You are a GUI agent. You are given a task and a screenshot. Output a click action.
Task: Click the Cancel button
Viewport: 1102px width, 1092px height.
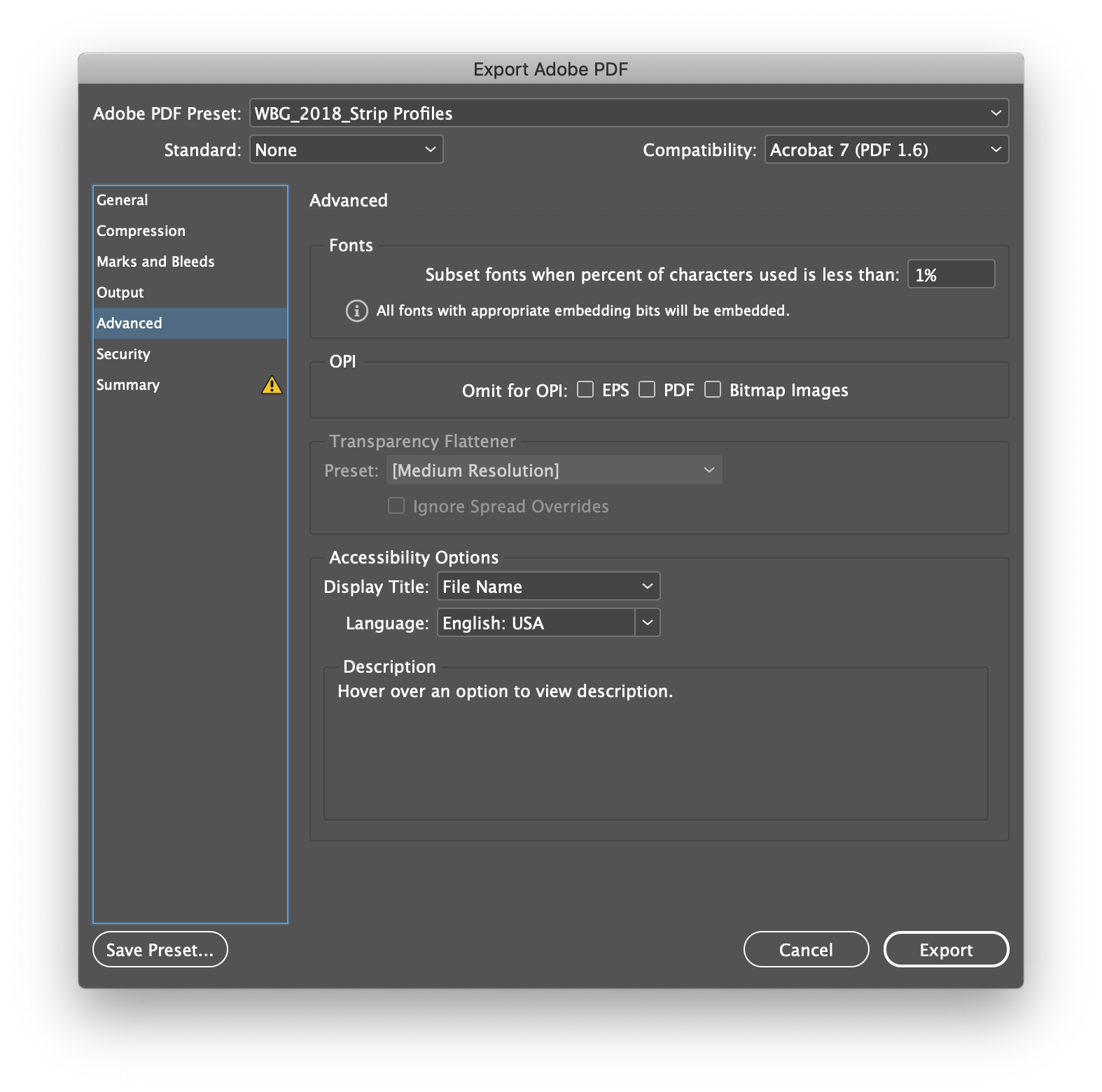pos(807,949)
